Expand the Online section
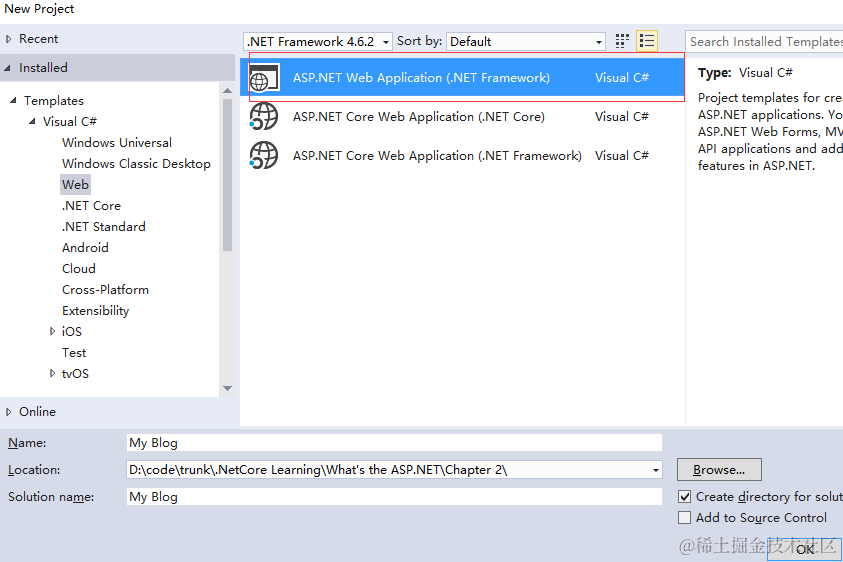This screenshot has height=562, width=843. click(8, 412)
